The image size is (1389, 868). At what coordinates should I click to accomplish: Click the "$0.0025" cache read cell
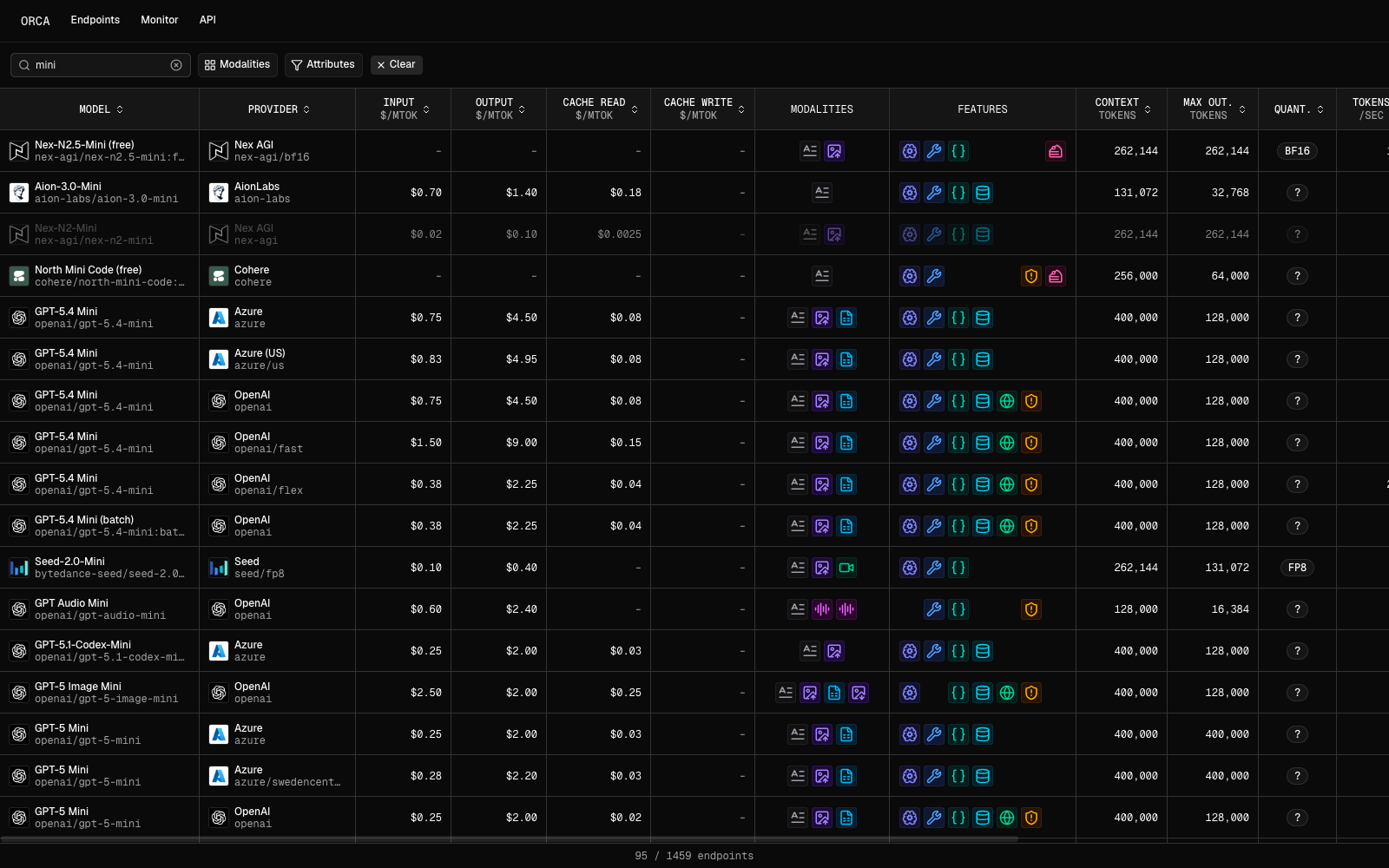pos(620,234)
